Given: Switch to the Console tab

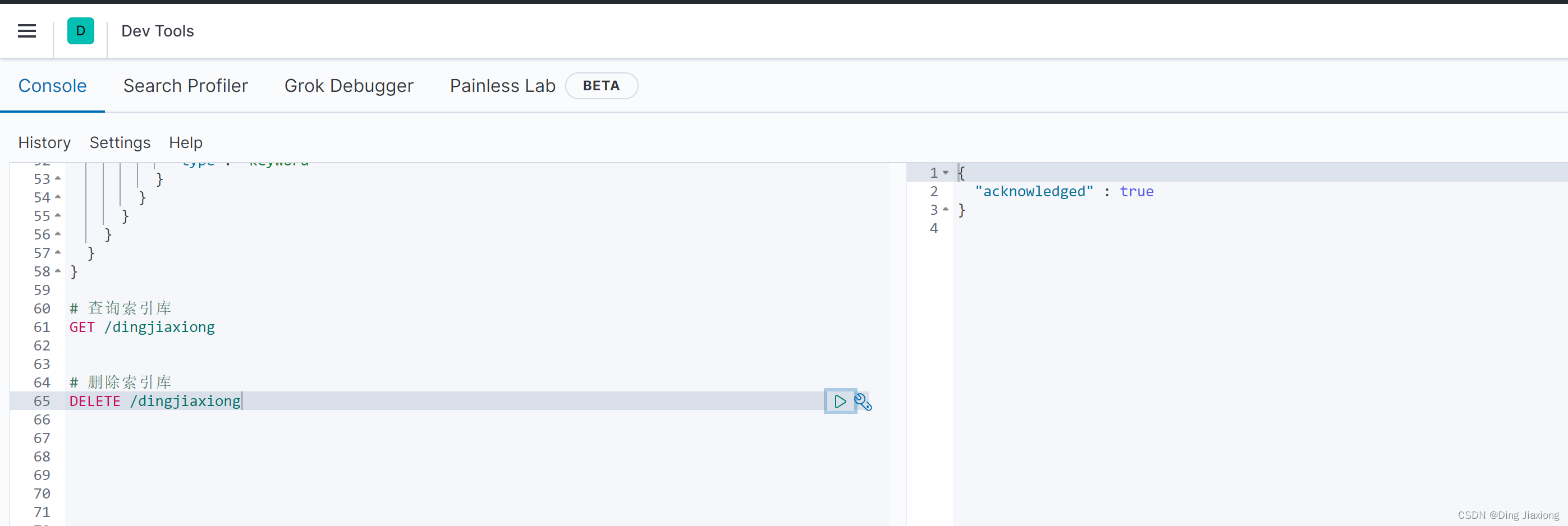Looking at the screenshot, I should tap(52, 86).
